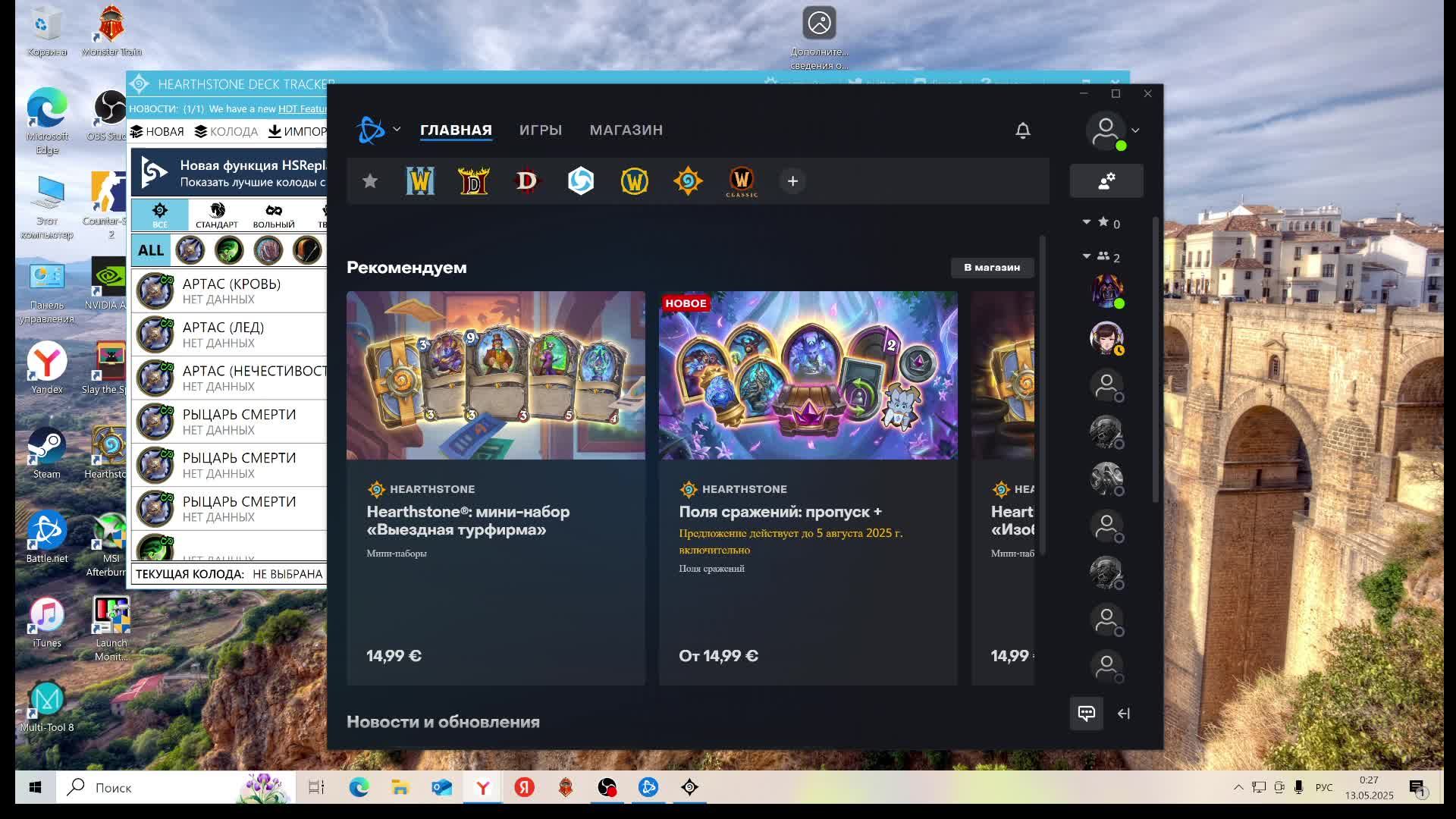Open the iTunes desktop shortcut

47,623
